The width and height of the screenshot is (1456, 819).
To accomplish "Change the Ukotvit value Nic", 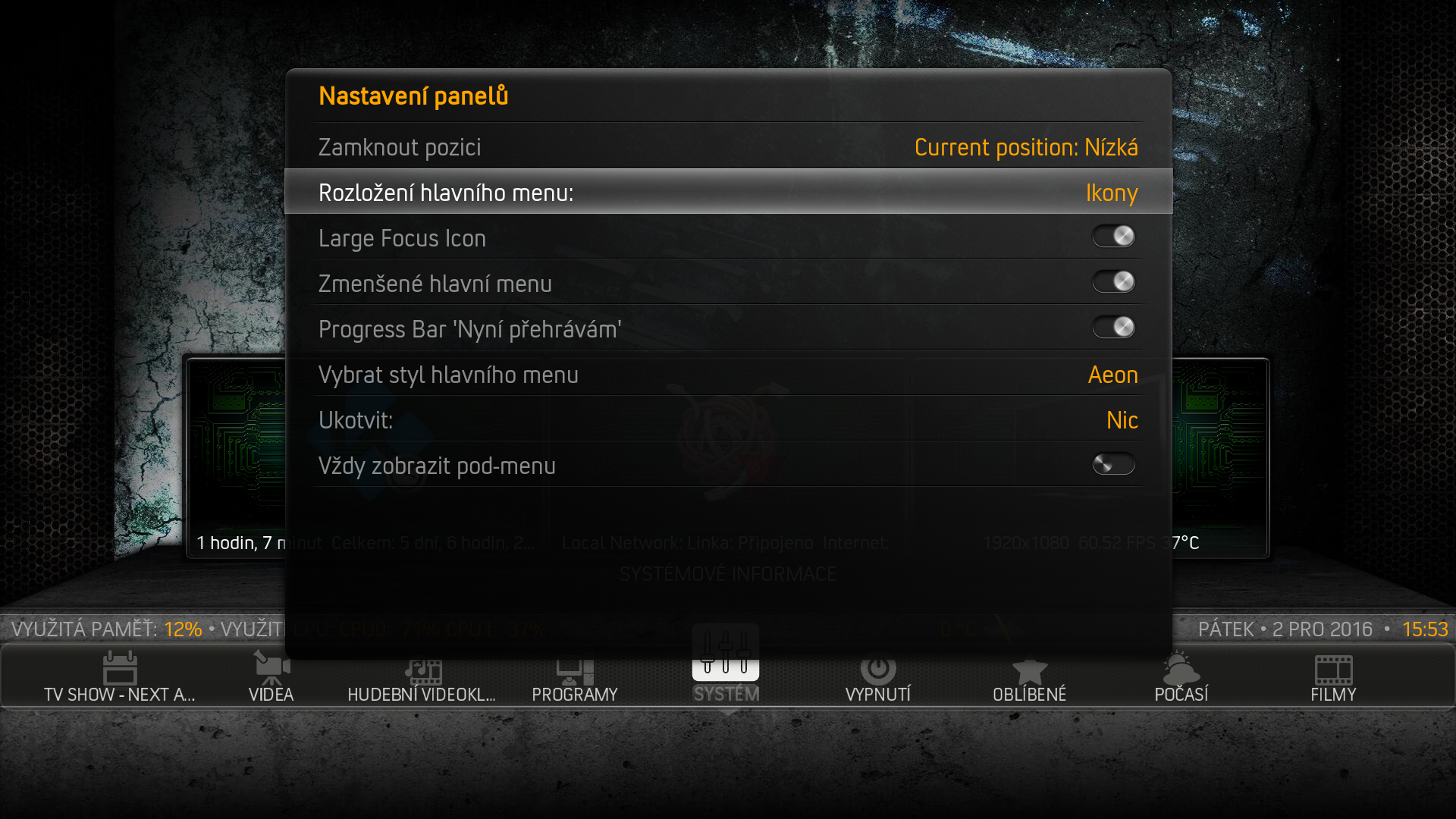I will tap(1122, 420).
